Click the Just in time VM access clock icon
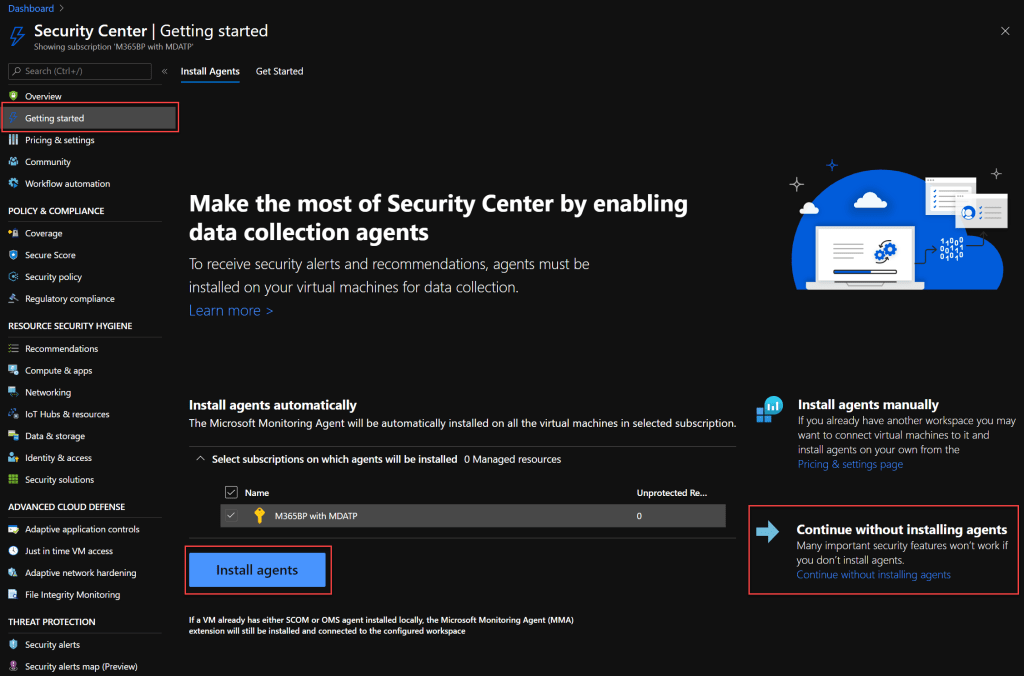 14,551
